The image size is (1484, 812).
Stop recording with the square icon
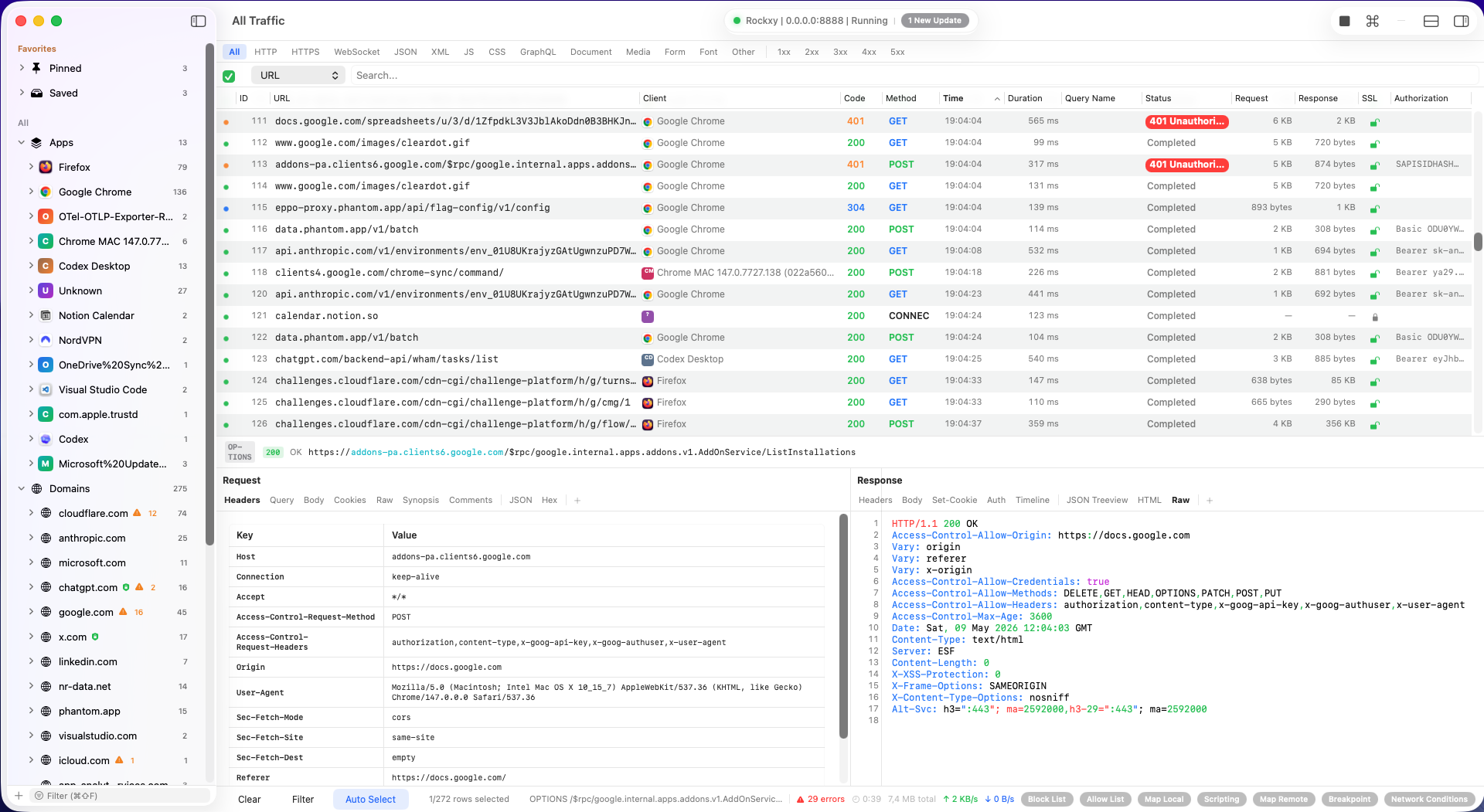[1345, 21]
